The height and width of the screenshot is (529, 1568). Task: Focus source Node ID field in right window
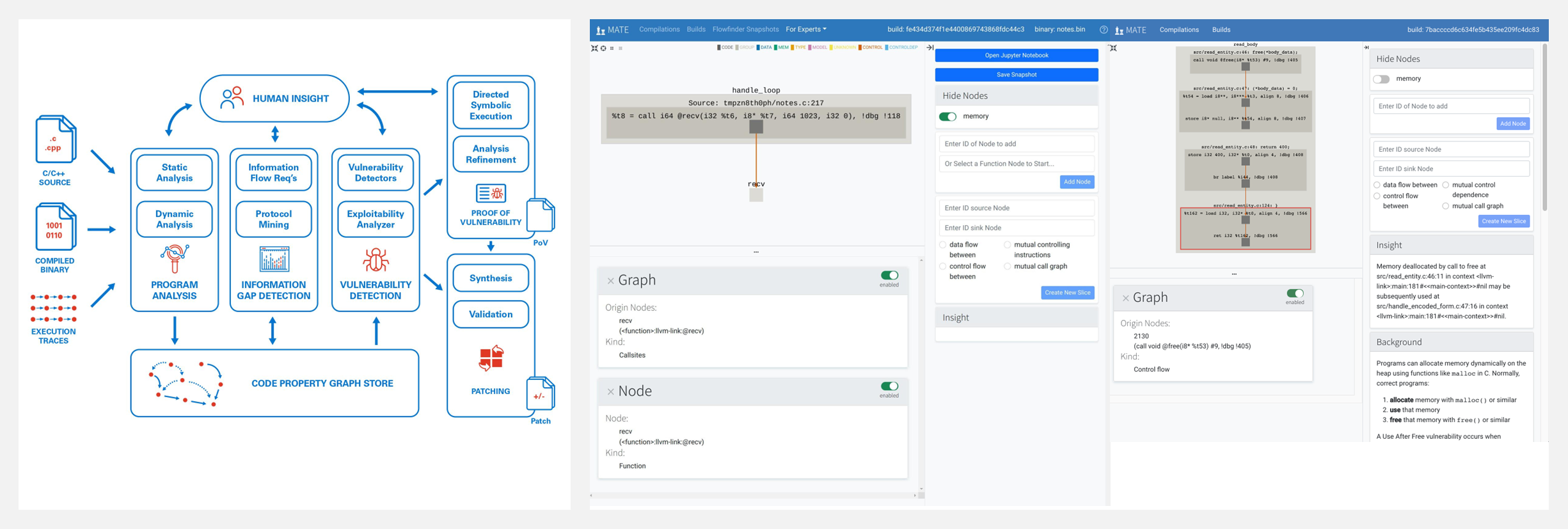pos(1451,150)
